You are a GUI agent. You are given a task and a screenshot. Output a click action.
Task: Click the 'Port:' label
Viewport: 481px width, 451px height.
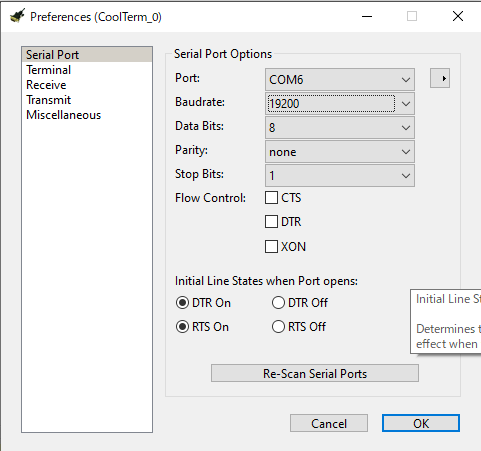pos(187,78)
